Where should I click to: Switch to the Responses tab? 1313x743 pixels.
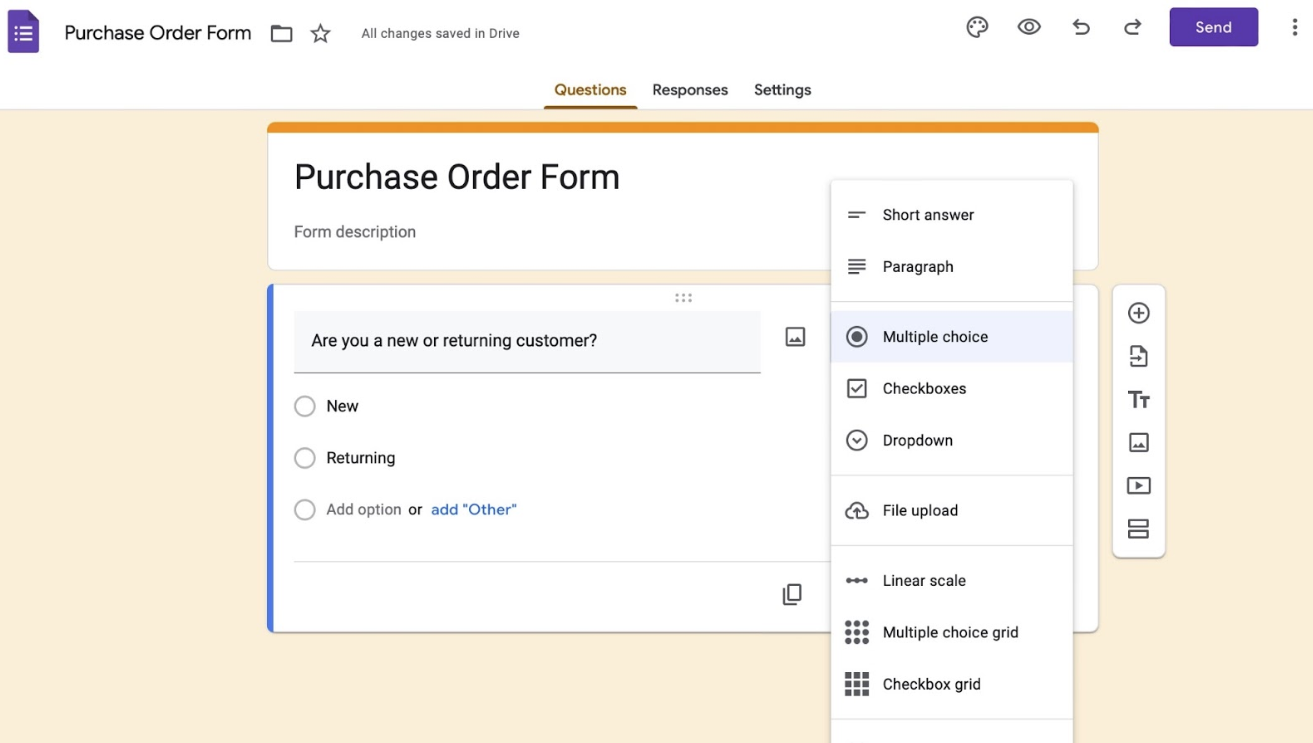click(x=690, y=90)
